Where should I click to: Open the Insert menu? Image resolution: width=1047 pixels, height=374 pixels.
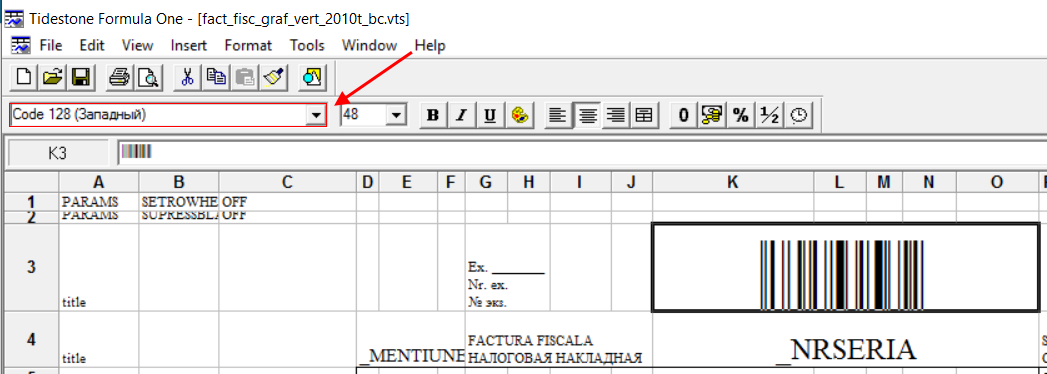coord(189,45)
